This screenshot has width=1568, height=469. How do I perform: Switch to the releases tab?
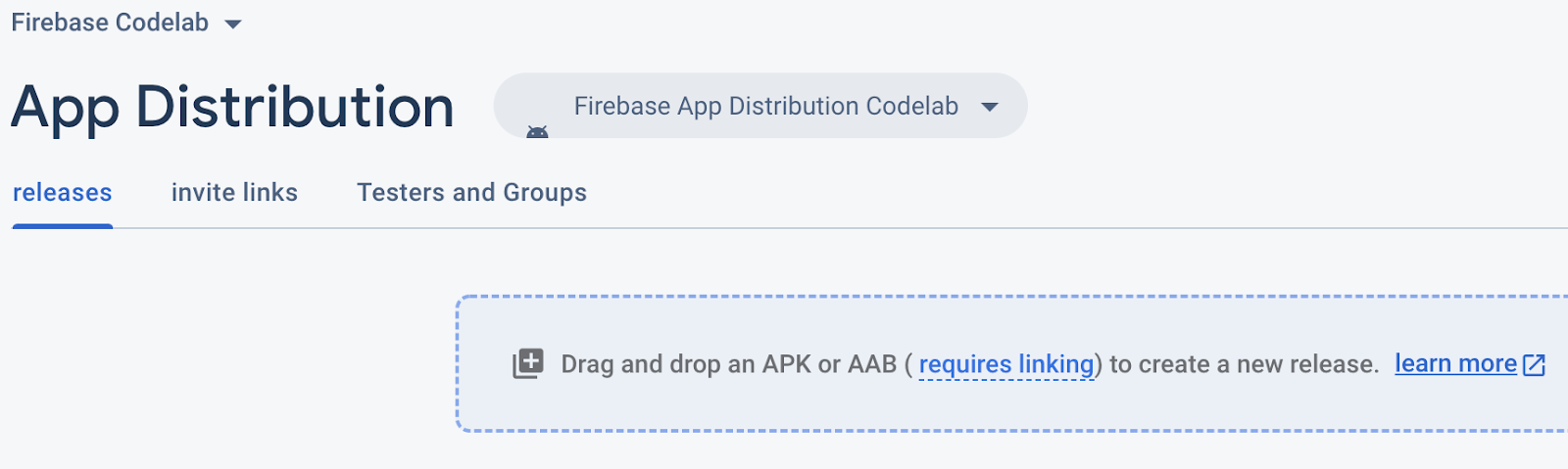(63, 193)
